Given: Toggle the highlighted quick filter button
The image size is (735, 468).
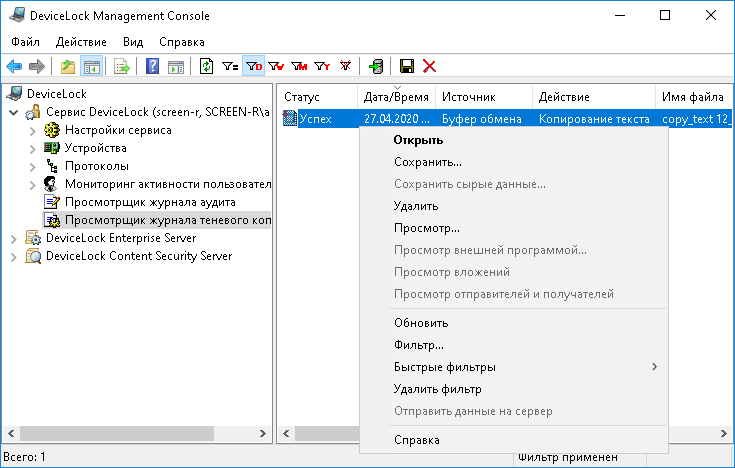Looking at the screenshot, I should coord(254,66).
